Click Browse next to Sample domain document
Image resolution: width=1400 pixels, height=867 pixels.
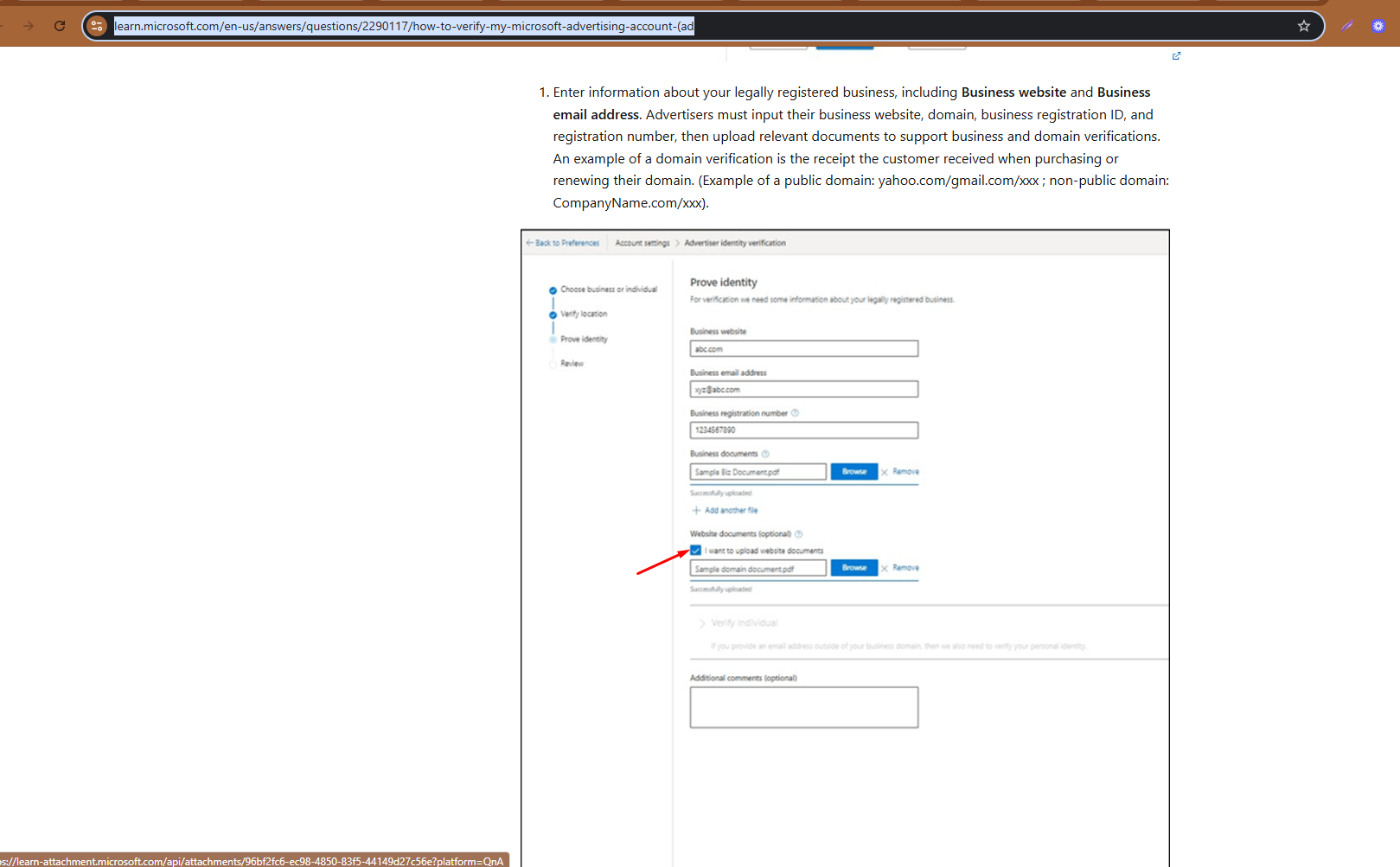[854, 568]
